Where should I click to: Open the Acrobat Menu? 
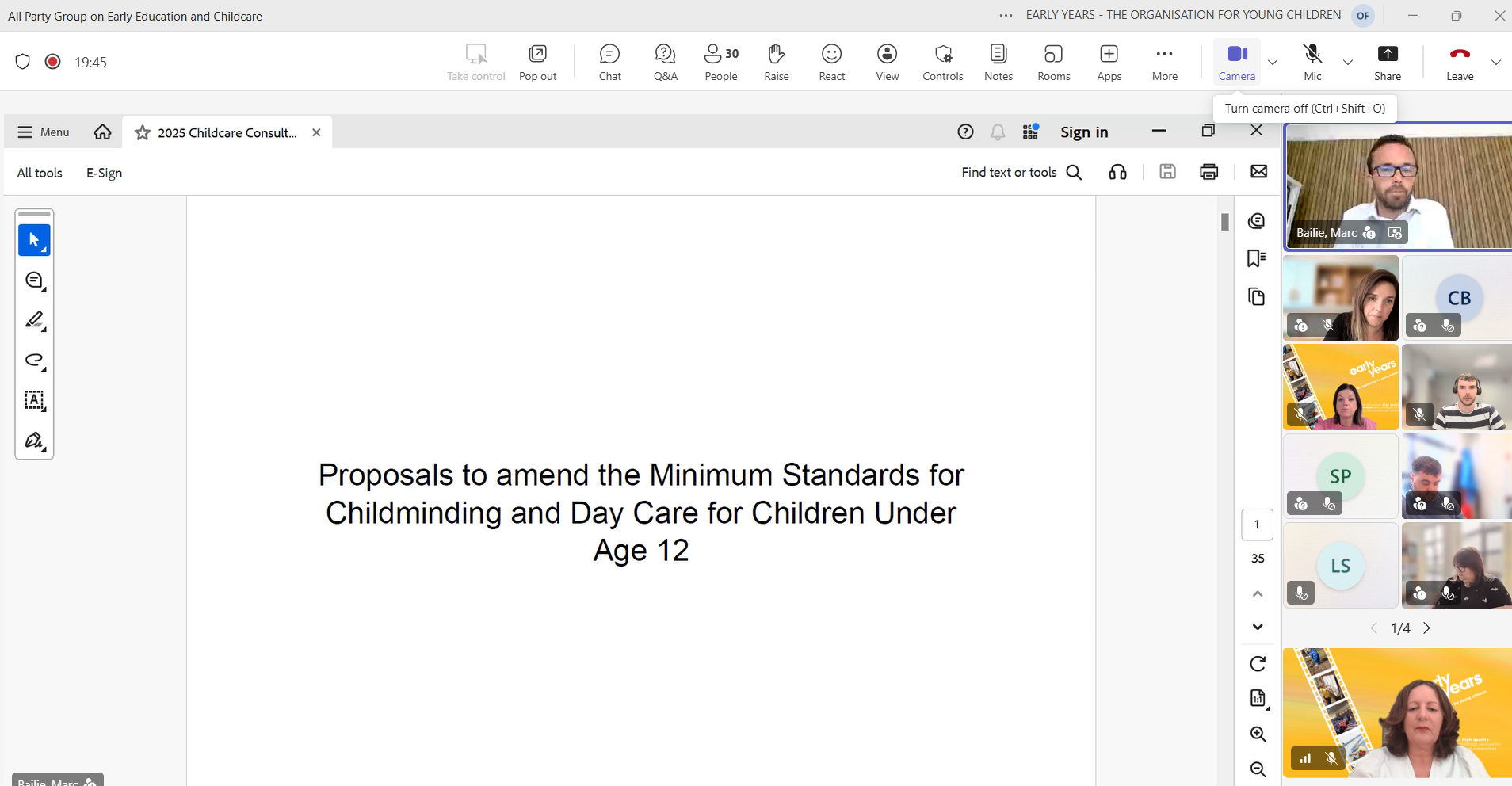click(44, 132)
